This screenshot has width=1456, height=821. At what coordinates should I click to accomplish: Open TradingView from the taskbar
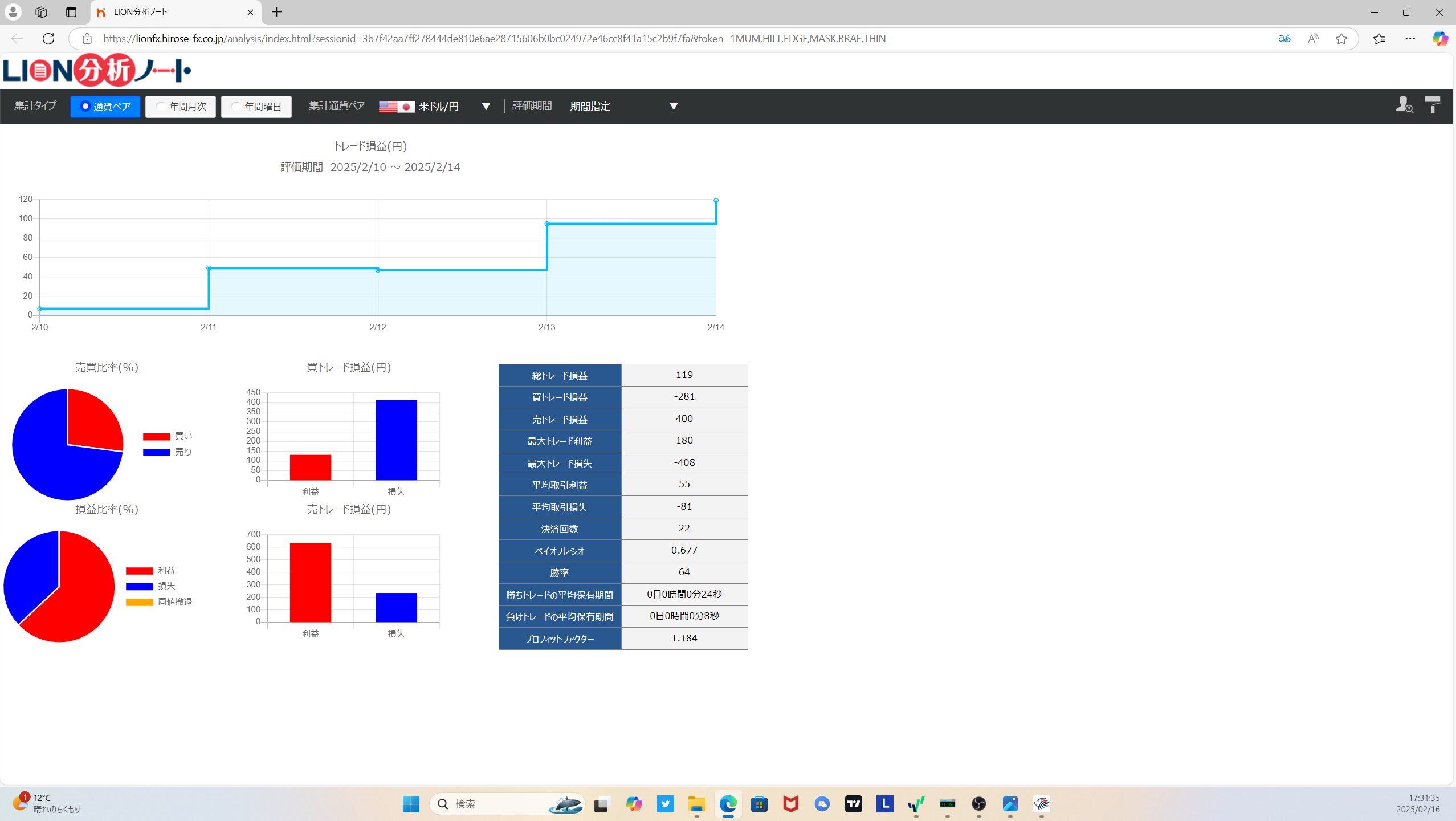coord(853,804)
